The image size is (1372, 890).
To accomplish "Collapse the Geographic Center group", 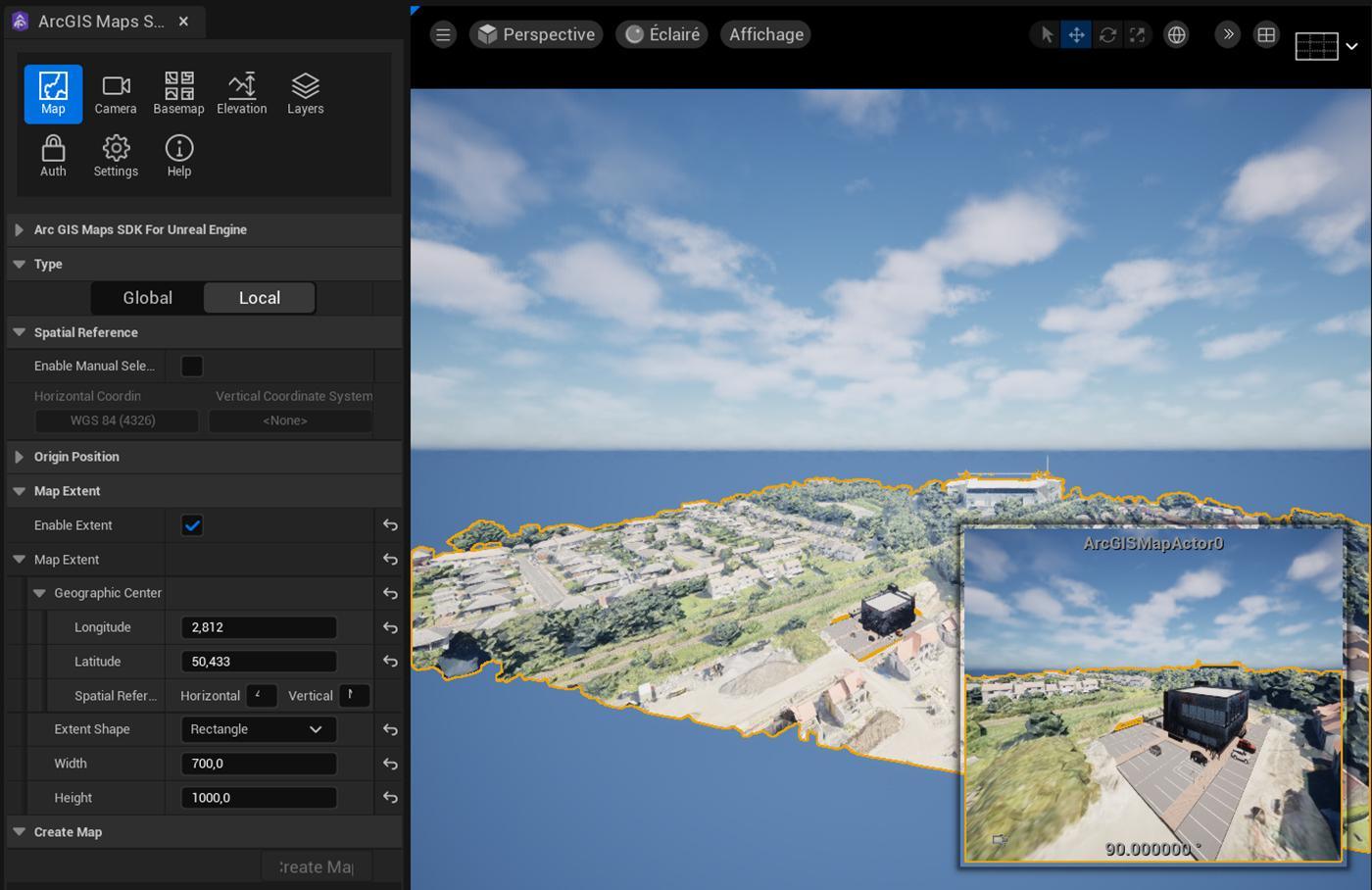I will pyautogui.click(x=39, y=593).
